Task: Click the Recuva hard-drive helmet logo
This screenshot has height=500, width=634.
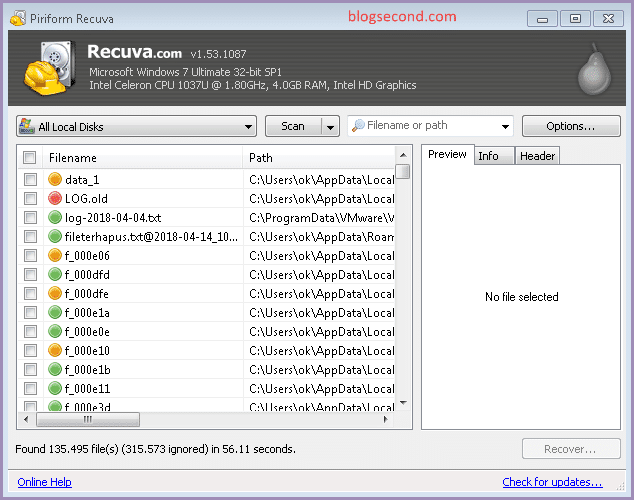Action: 50,68
